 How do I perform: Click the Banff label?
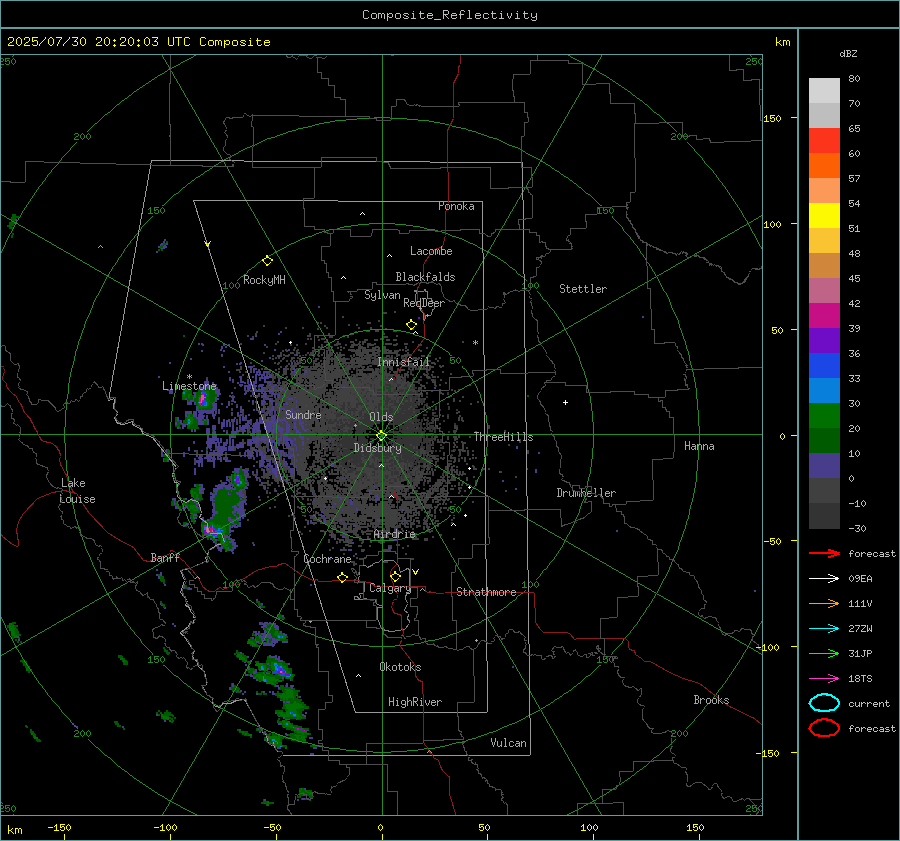coord(165,558)
